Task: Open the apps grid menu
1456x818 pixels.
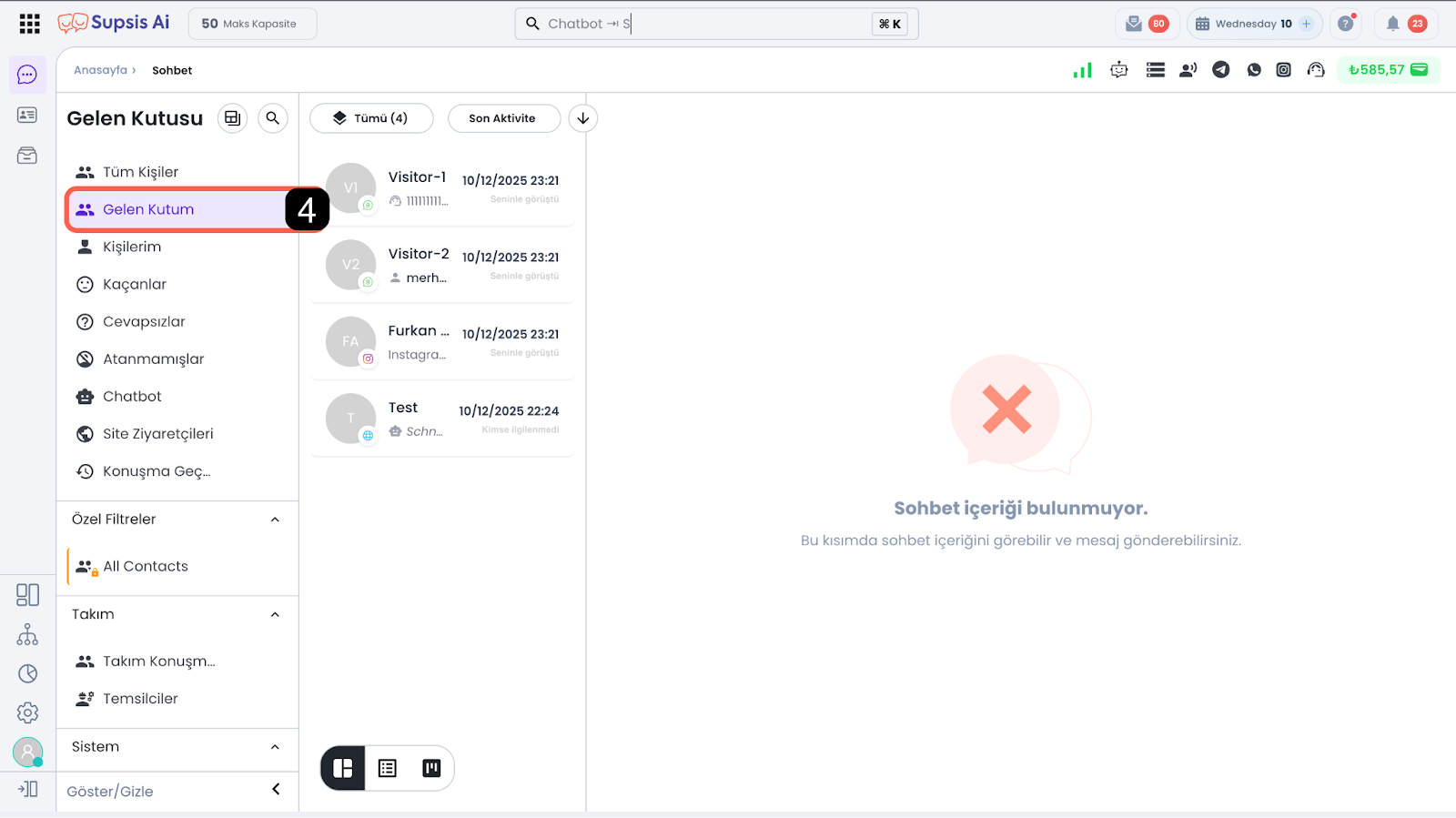Action: (29, 24)
